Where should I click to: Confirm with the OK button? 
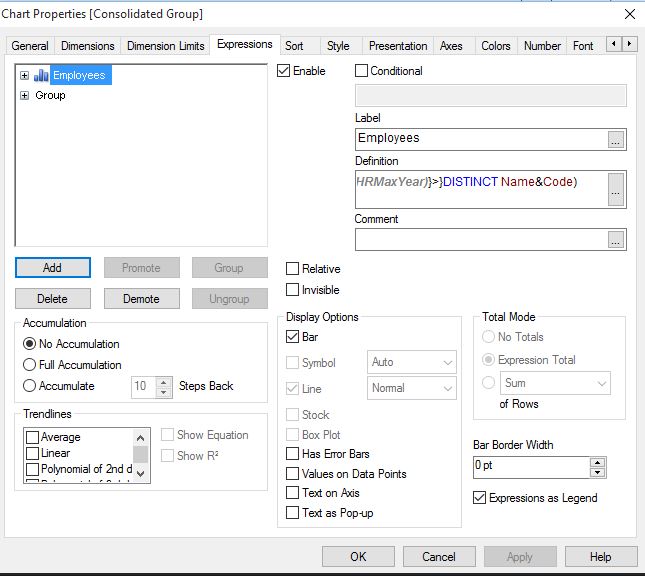pos(358,557)
